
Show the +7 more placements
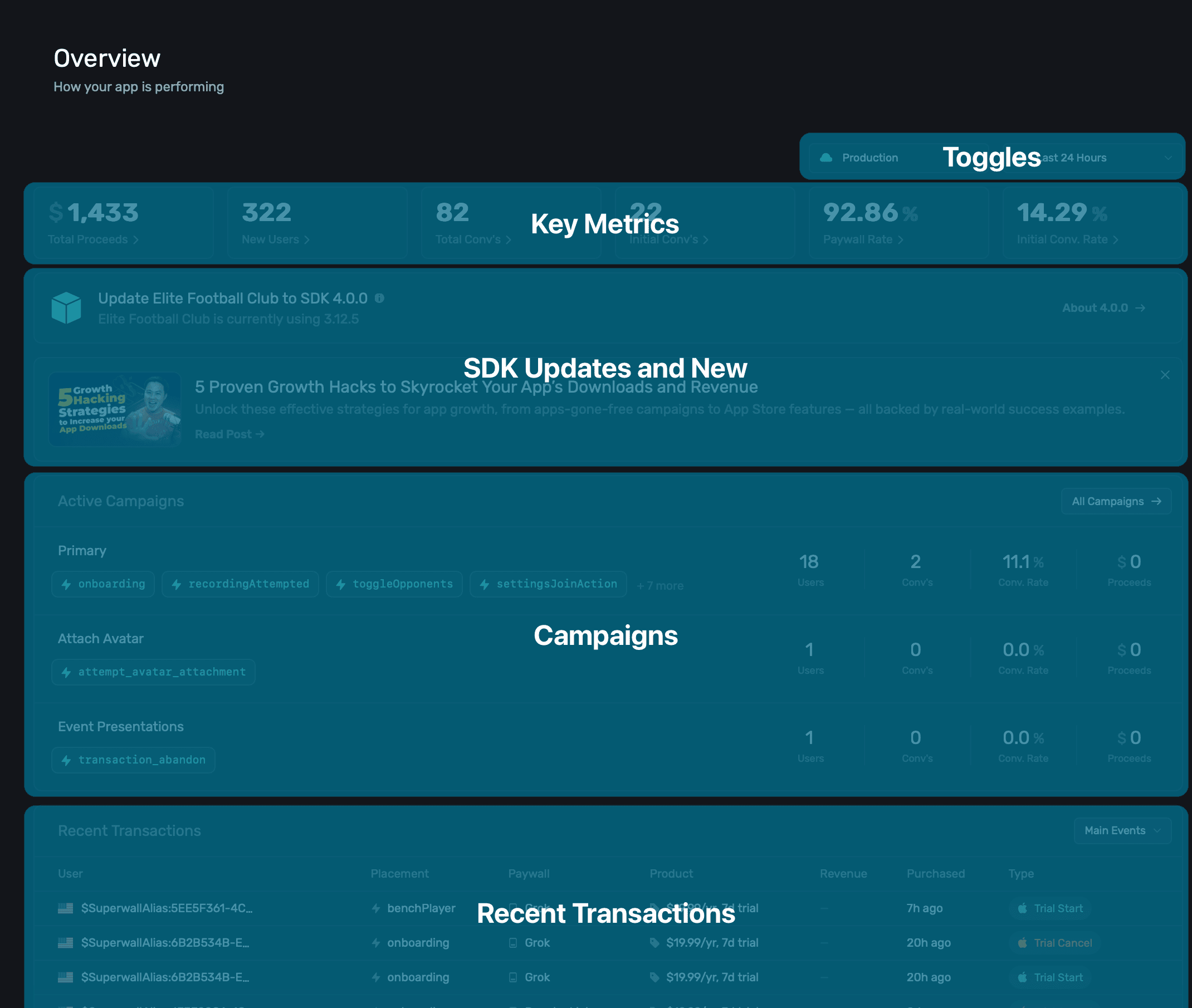pos(660,586)
